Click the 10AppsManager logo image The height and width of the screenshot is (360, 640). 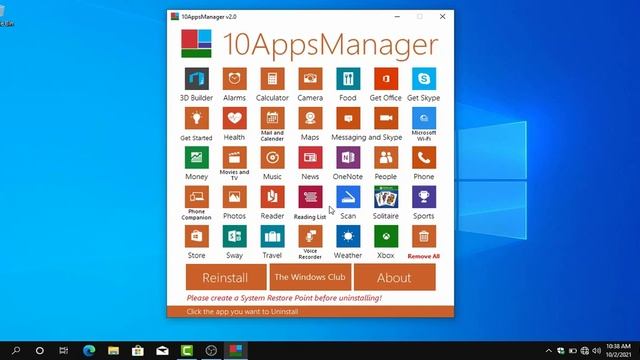coord(196,43)
